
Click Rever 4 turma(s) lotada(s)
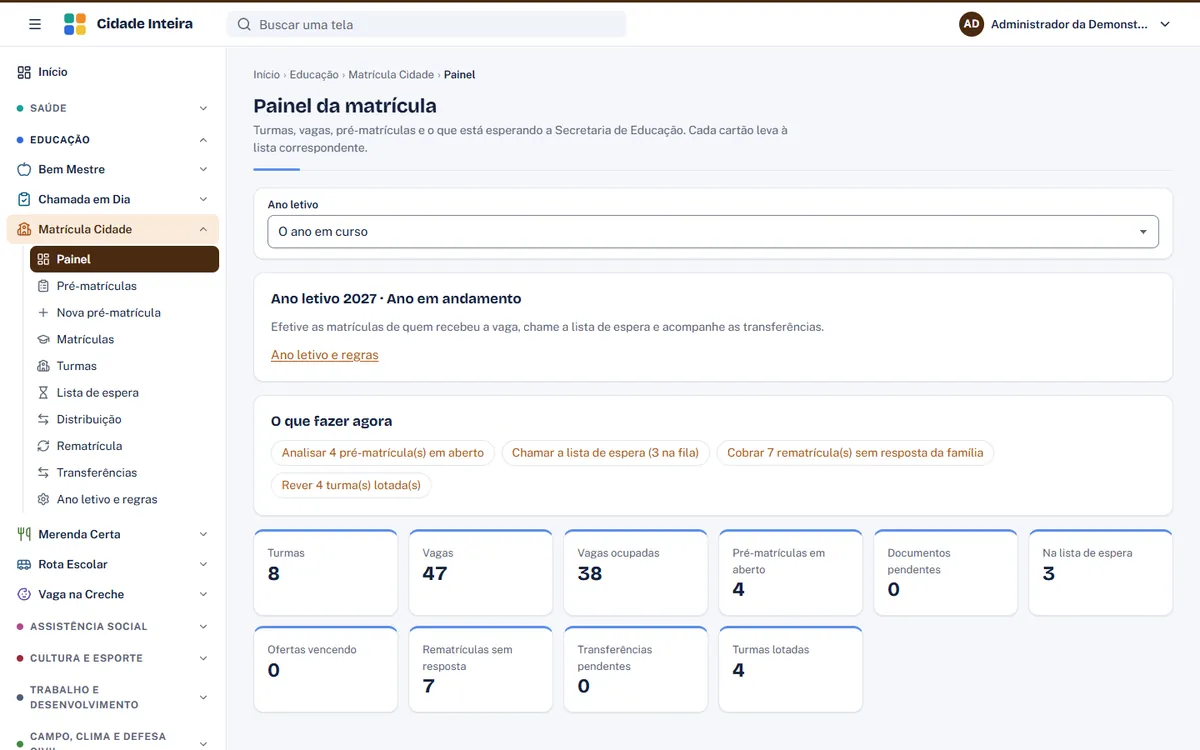[x=351, y=486]
